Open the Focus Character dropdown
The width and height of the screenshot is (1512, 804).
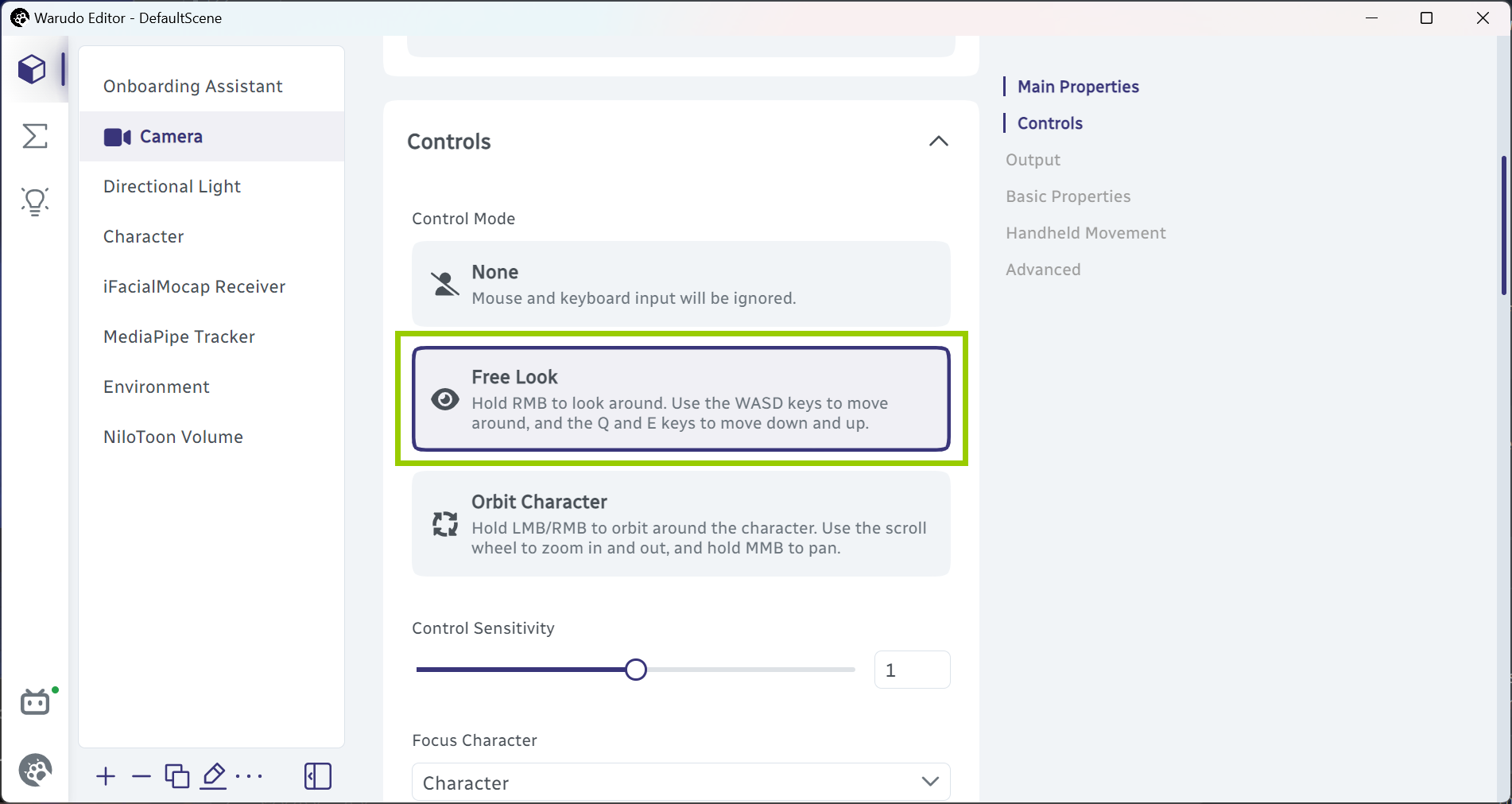click(681, 782)
